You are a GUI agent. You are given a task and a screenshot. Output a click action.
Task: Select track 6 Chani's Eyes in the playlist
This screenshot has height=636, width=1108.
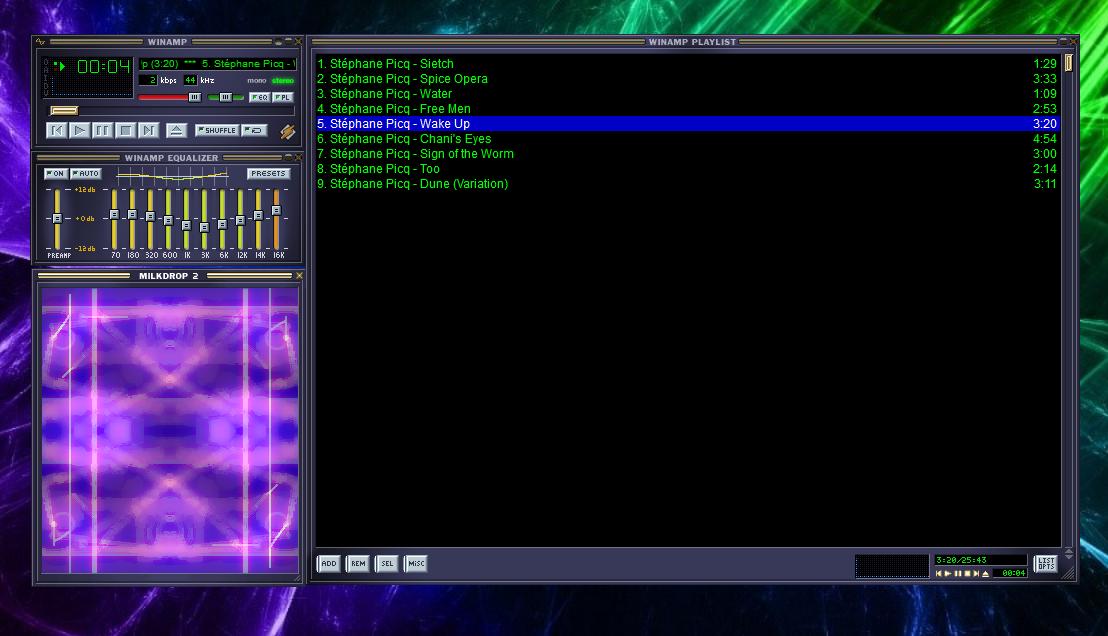click(x=687, y=139)
